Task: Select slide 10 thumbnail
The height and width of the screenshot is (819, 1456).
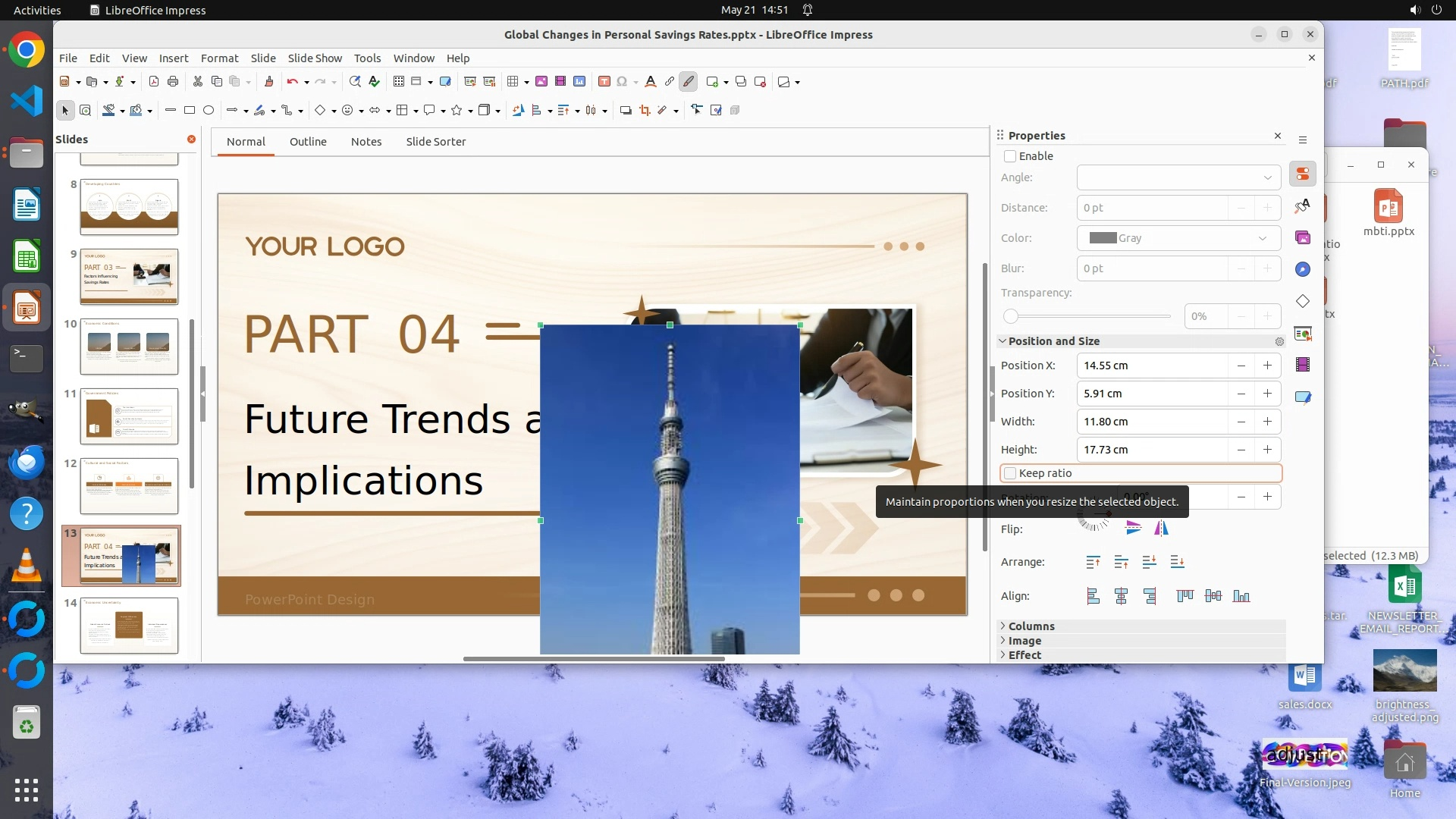Action: [129, 347]
